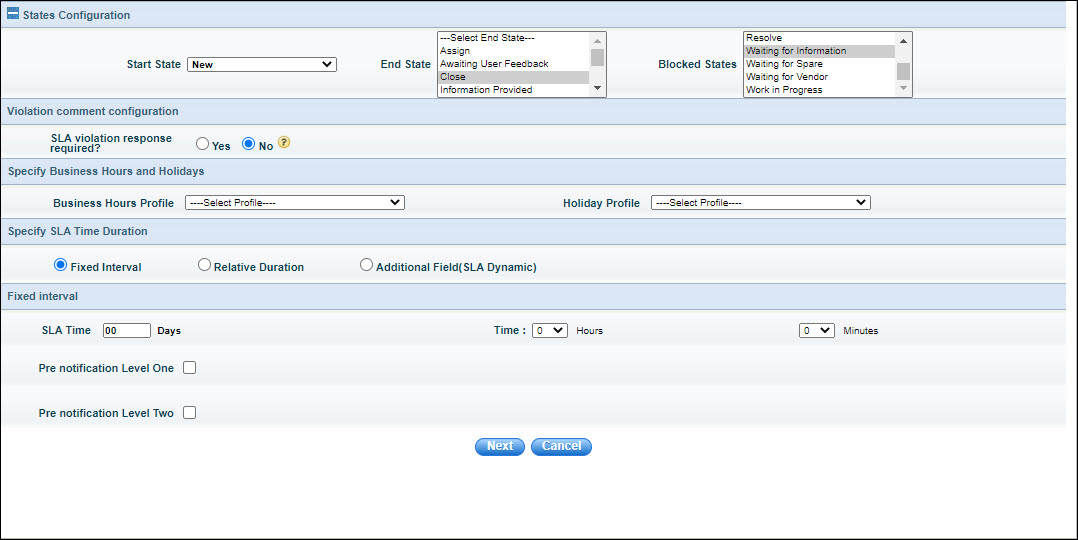The width and height of the screenshot is (1078, 540).
Task: Collapse the States Configuration section
Action: click(x=13, y=15)
